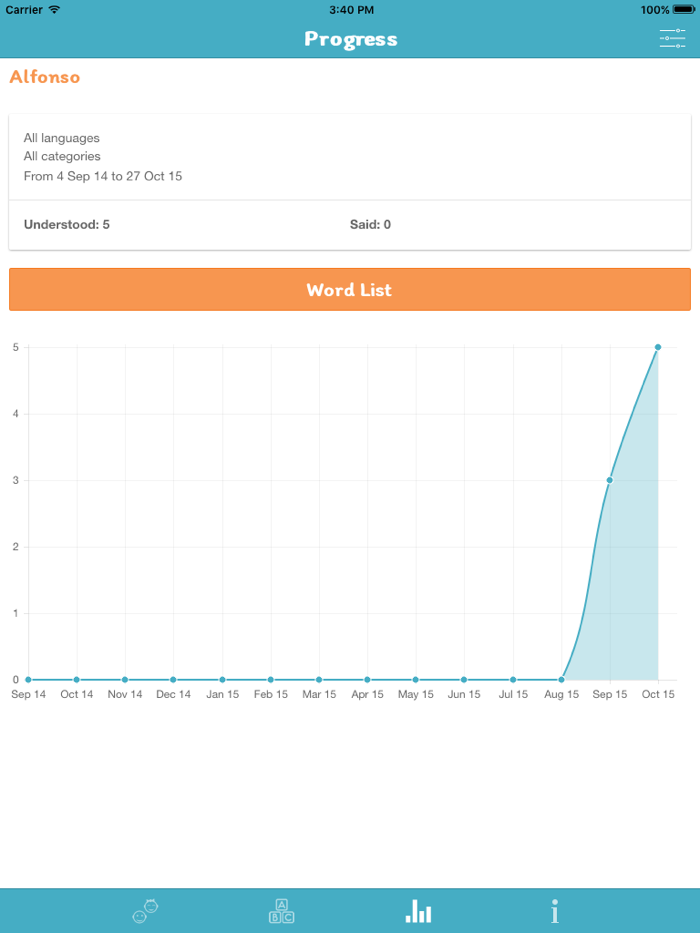700x933 pixels.
Task: Open the All languages filter
Action: [62, 138]
